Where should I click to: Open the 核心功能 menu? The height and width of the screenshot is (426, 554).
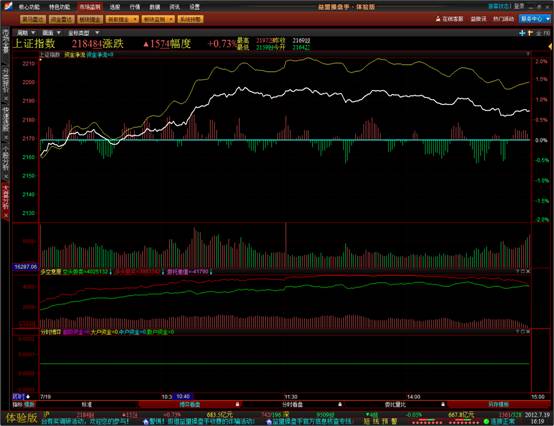(29, 7)
